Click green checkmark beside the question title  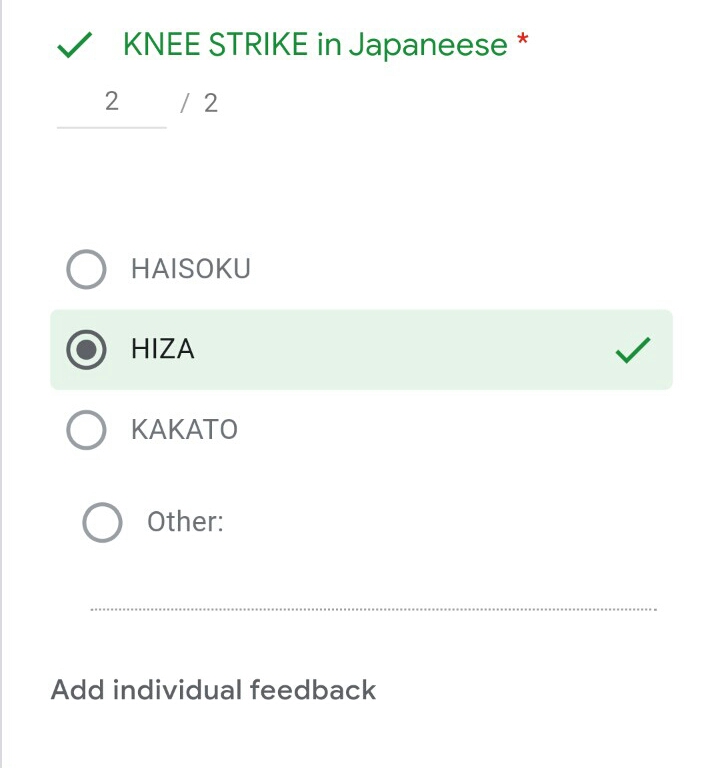pos(75,45)
